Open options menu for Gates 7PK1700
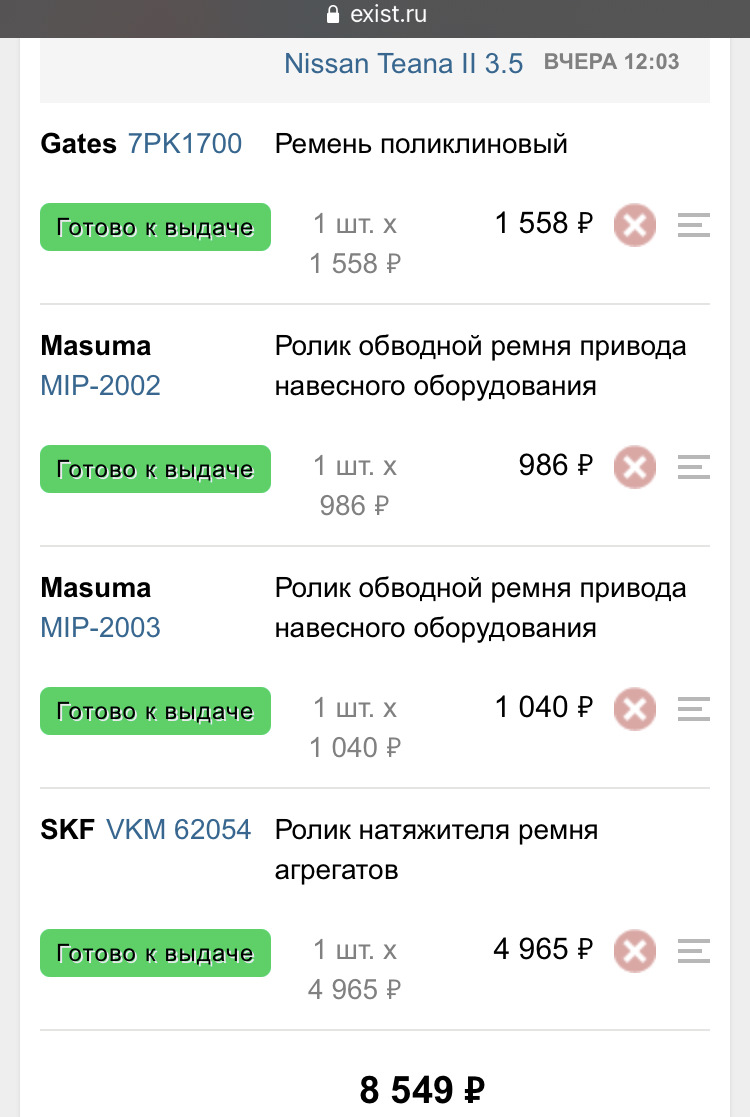The image size is (750, 1117). click(693, 225)
